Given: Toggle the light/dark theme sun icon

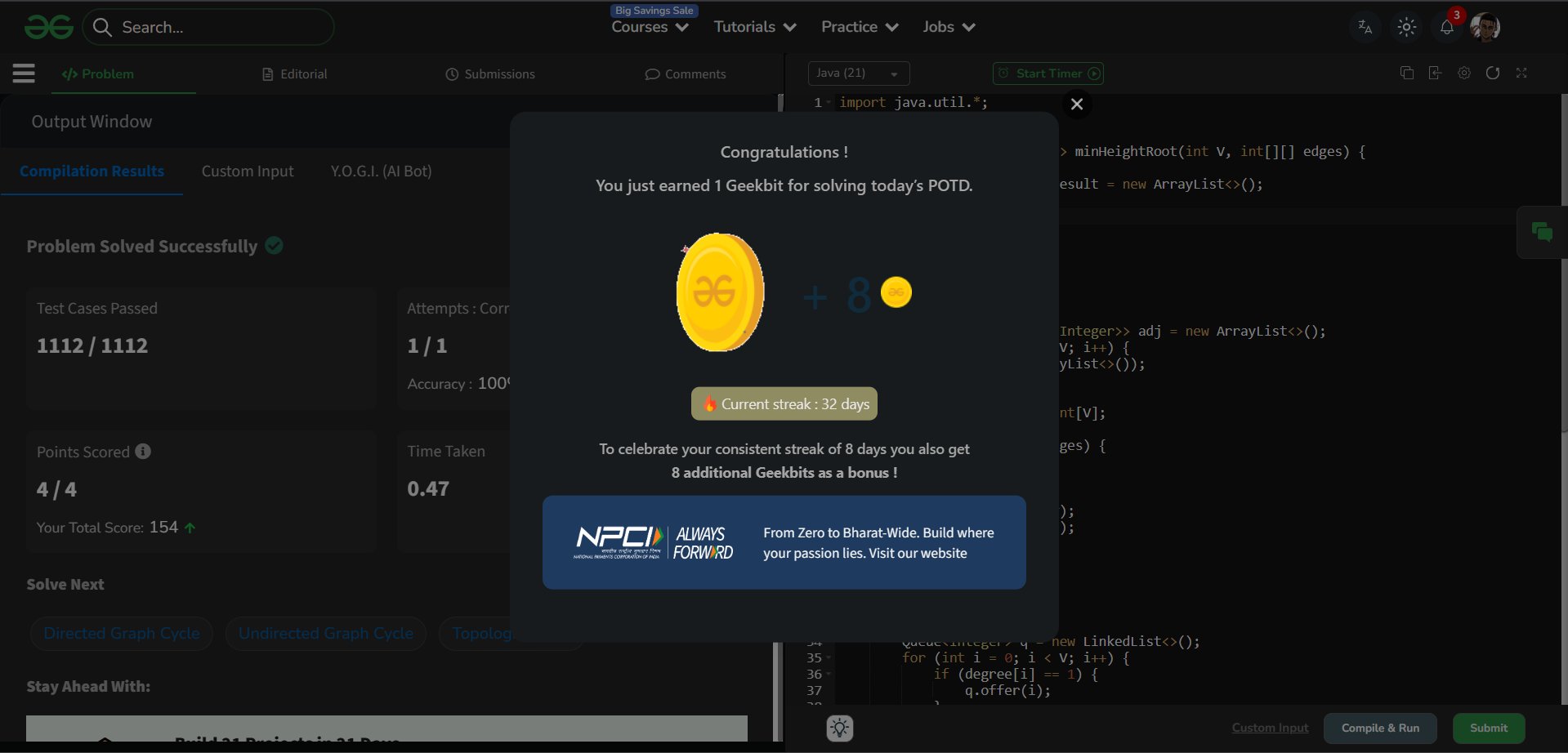Looking at the screenshot, I should [x=1406, y=27].
